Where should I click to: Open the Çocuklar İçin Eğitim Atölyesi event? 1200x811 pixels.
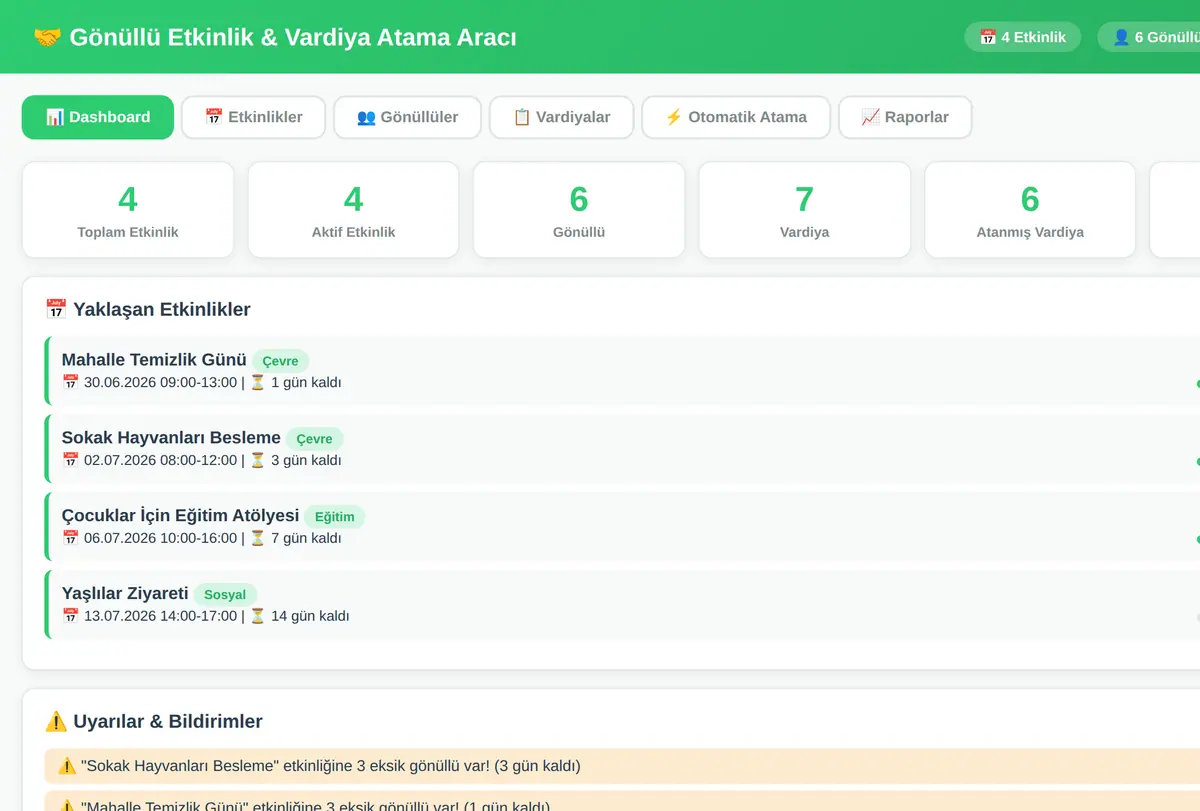(x=622, y=527)
